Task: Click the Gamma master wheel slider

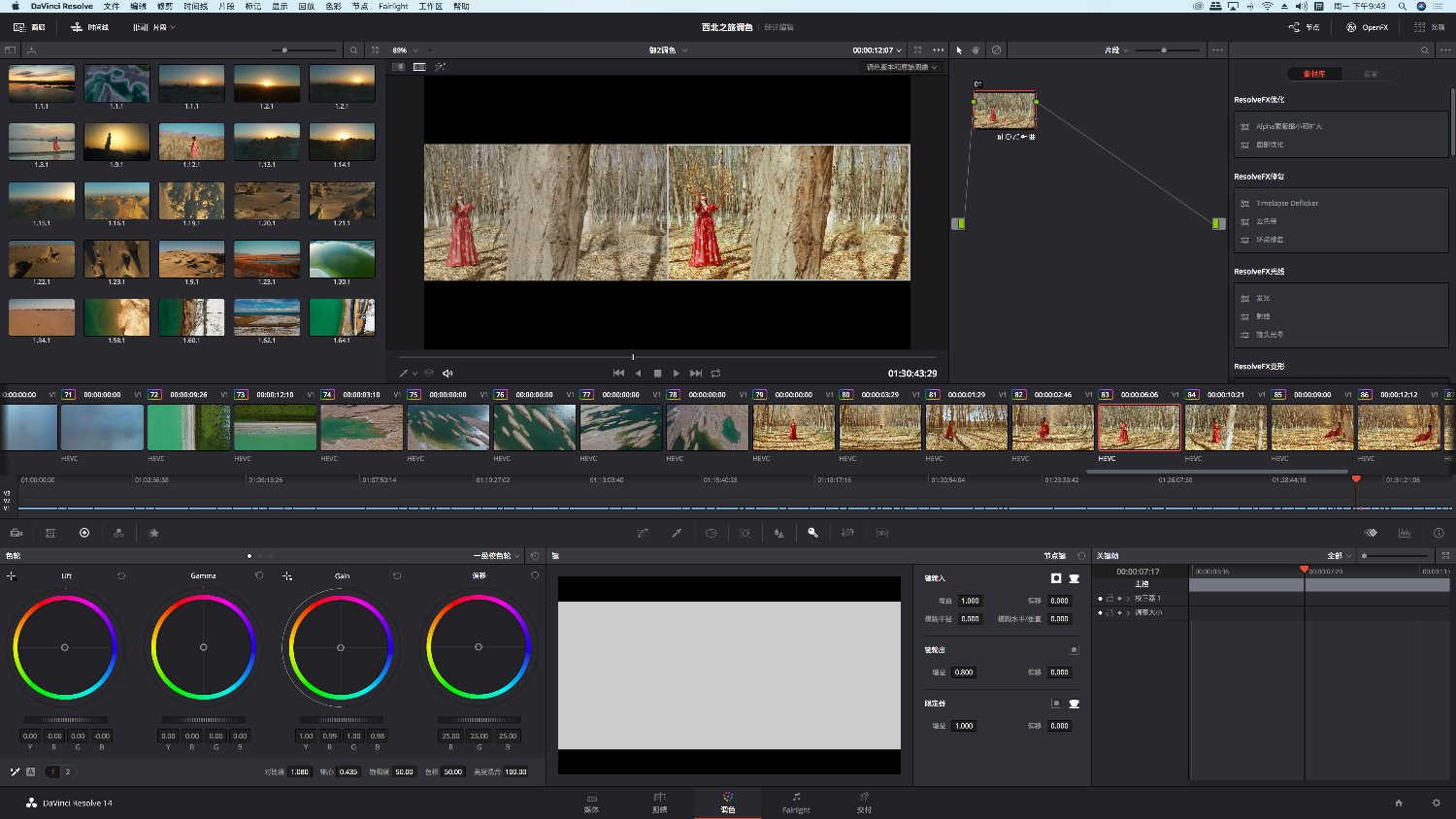Action: tap(204, 720)
